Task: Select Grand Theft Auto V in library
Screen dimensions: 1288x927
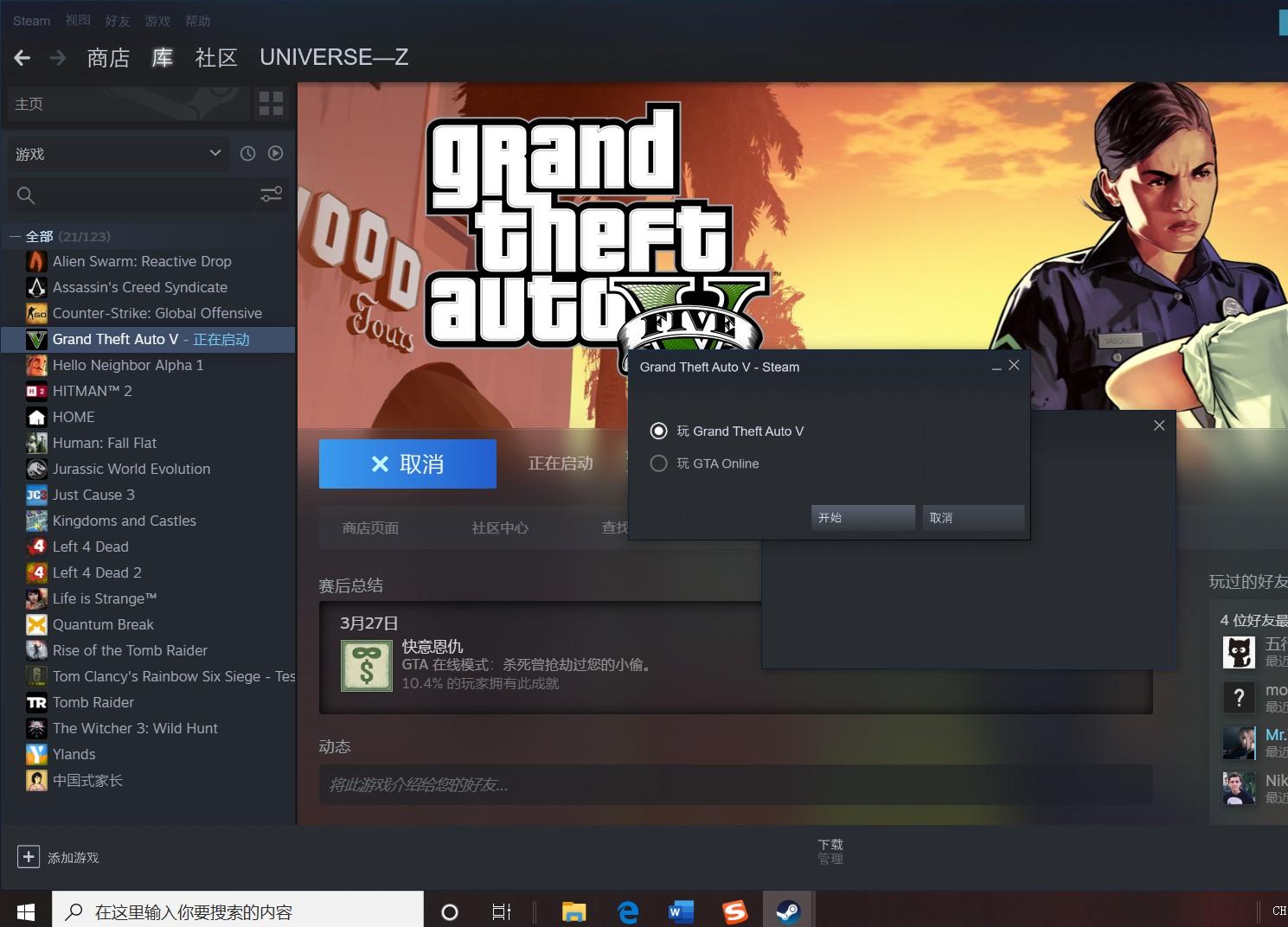Action: pyautogui.click(x=148, y=339)
